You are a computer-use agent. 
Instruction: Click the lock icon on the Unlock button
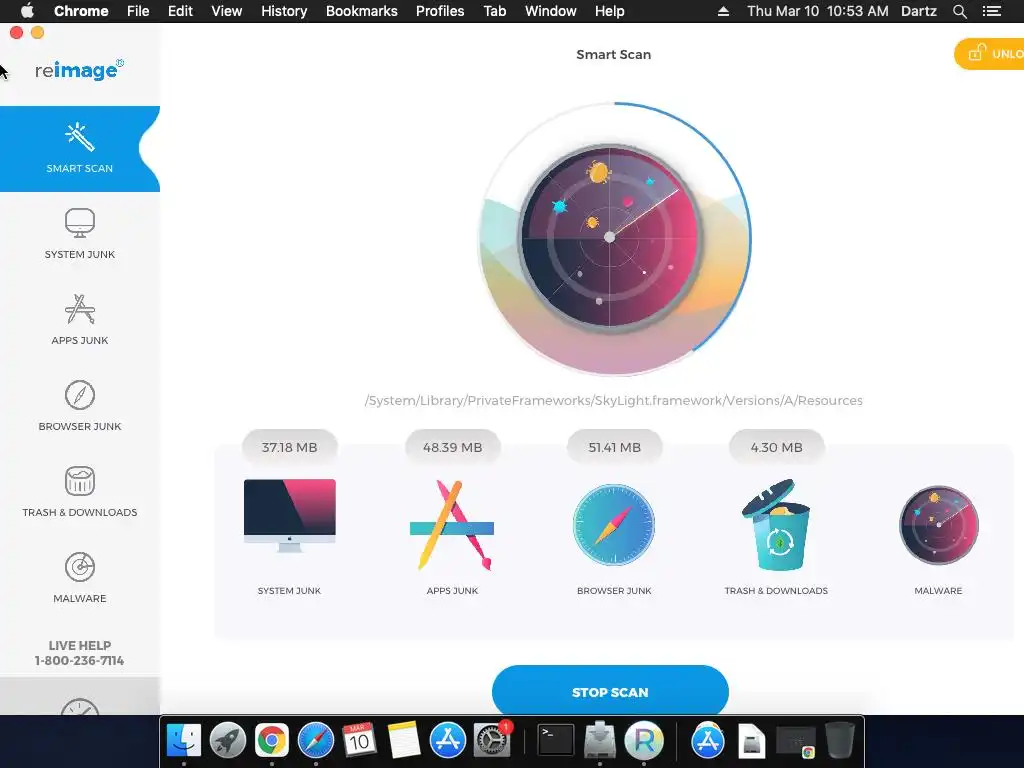(976, 53)
